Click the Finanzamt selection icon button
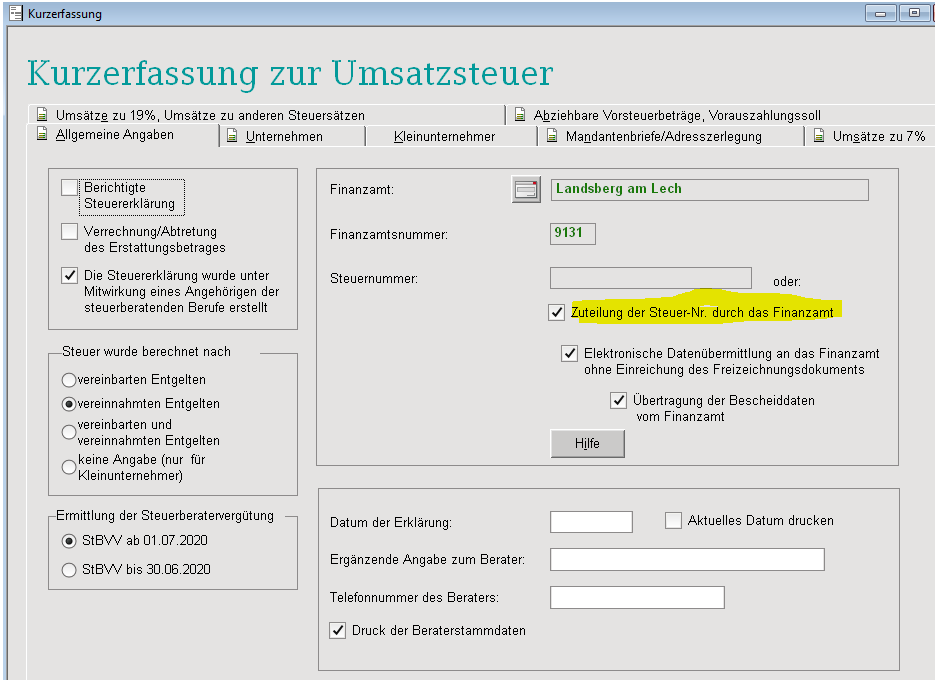The width and height of the screenshot is (935, 680). pyautogui.click(x=526, y=190)
